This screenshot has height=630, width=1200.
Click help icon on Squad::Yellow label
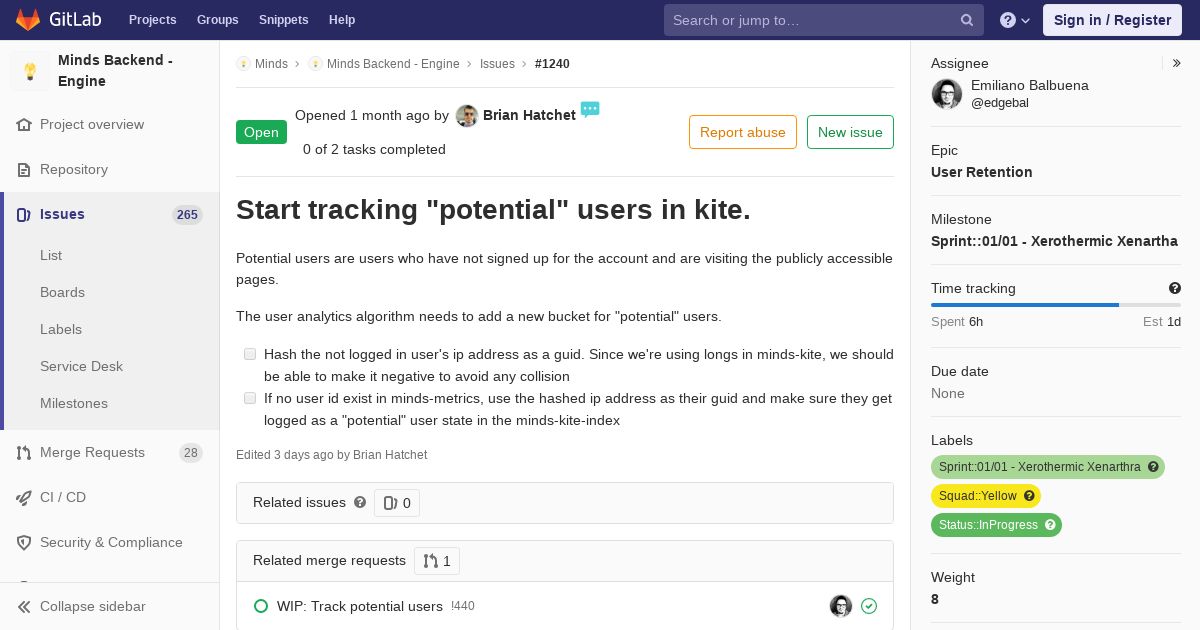tap(1029, 496)
